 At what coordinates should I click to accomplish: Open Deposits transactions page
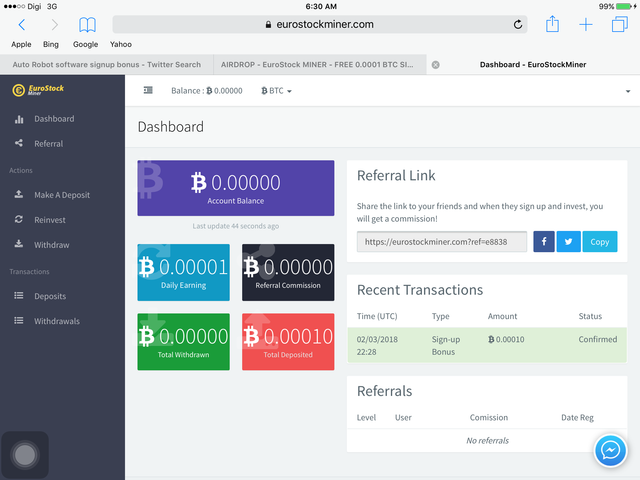[50, 296]
